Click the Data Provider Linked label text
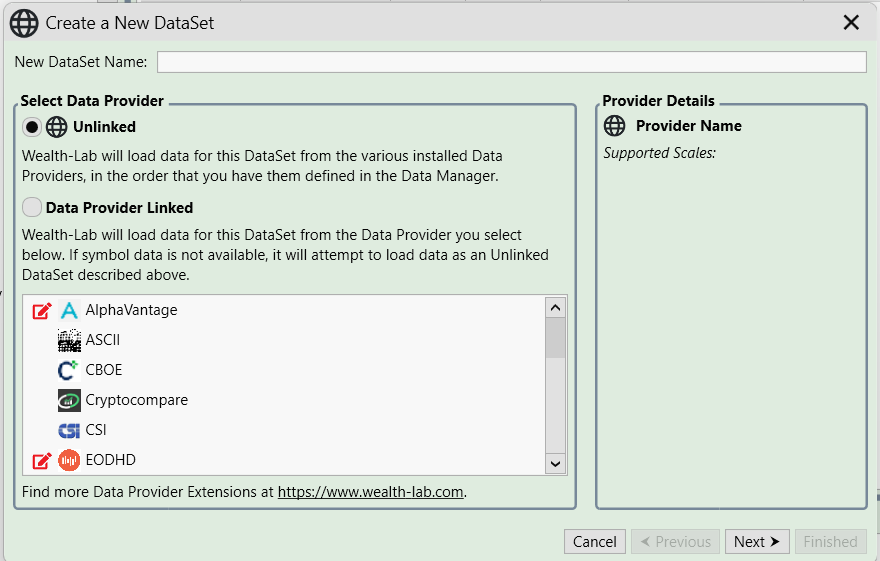Viewport: 880px width, 561px height. [x=120, y=208]
